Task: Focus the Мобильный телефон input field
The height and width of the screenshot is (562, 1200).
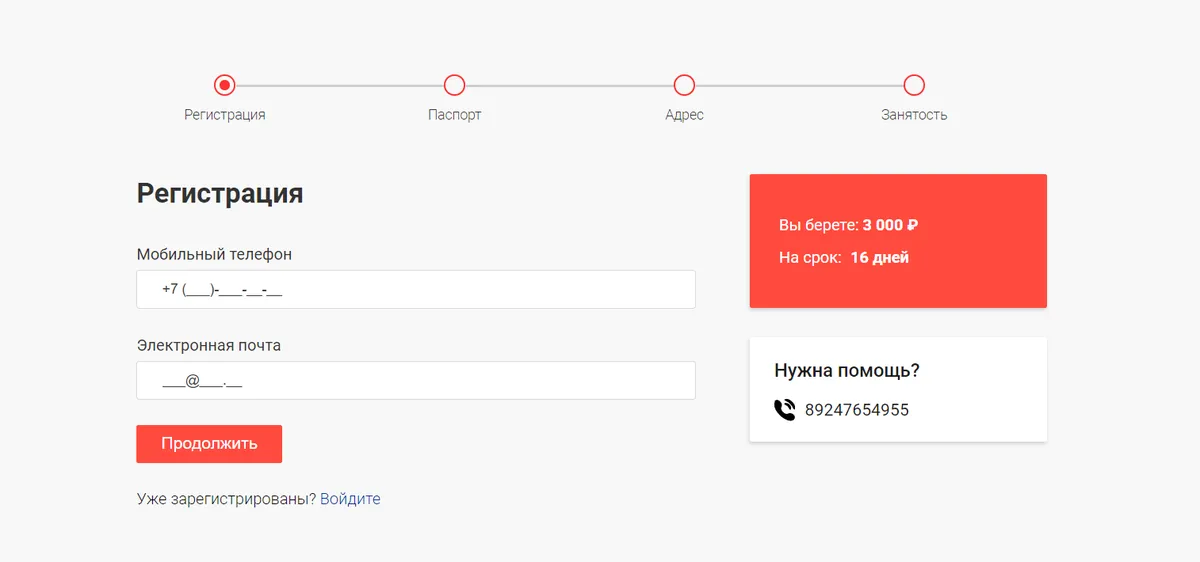Action: [x=416, y=290]
